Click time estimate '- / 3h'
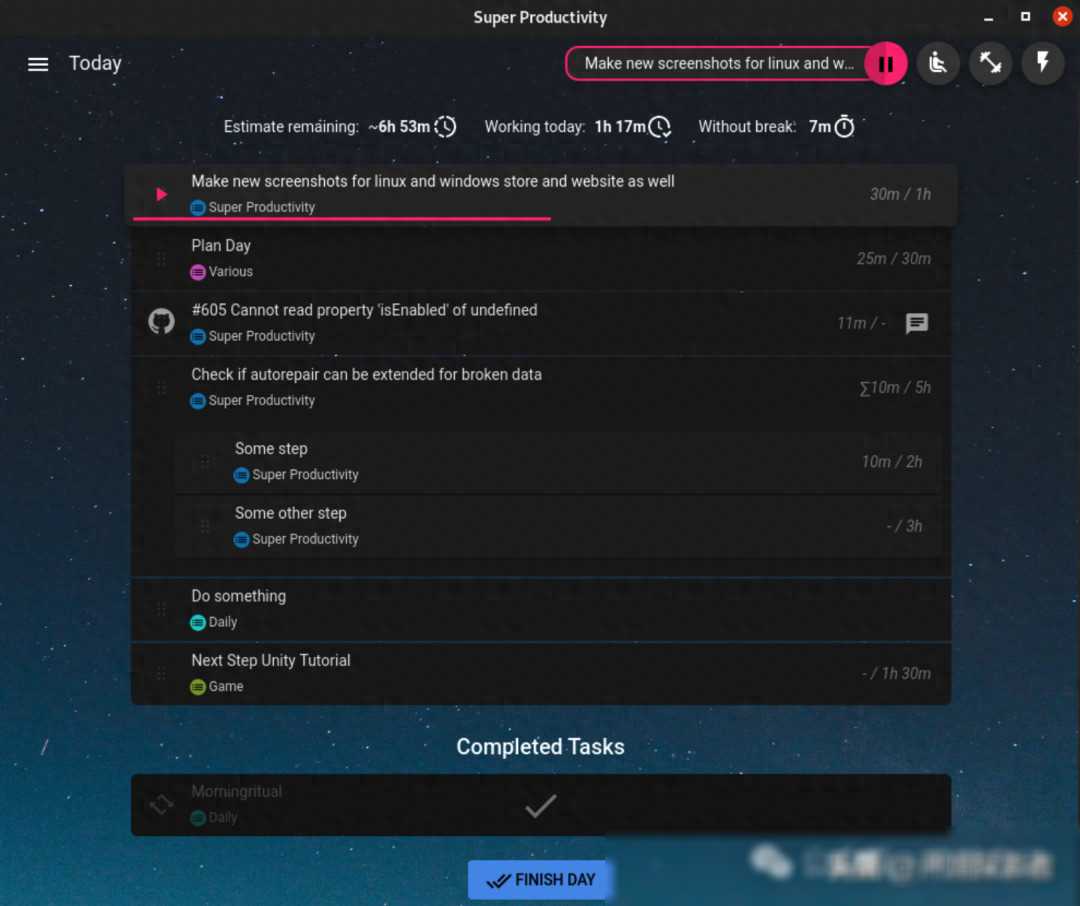 904,526
